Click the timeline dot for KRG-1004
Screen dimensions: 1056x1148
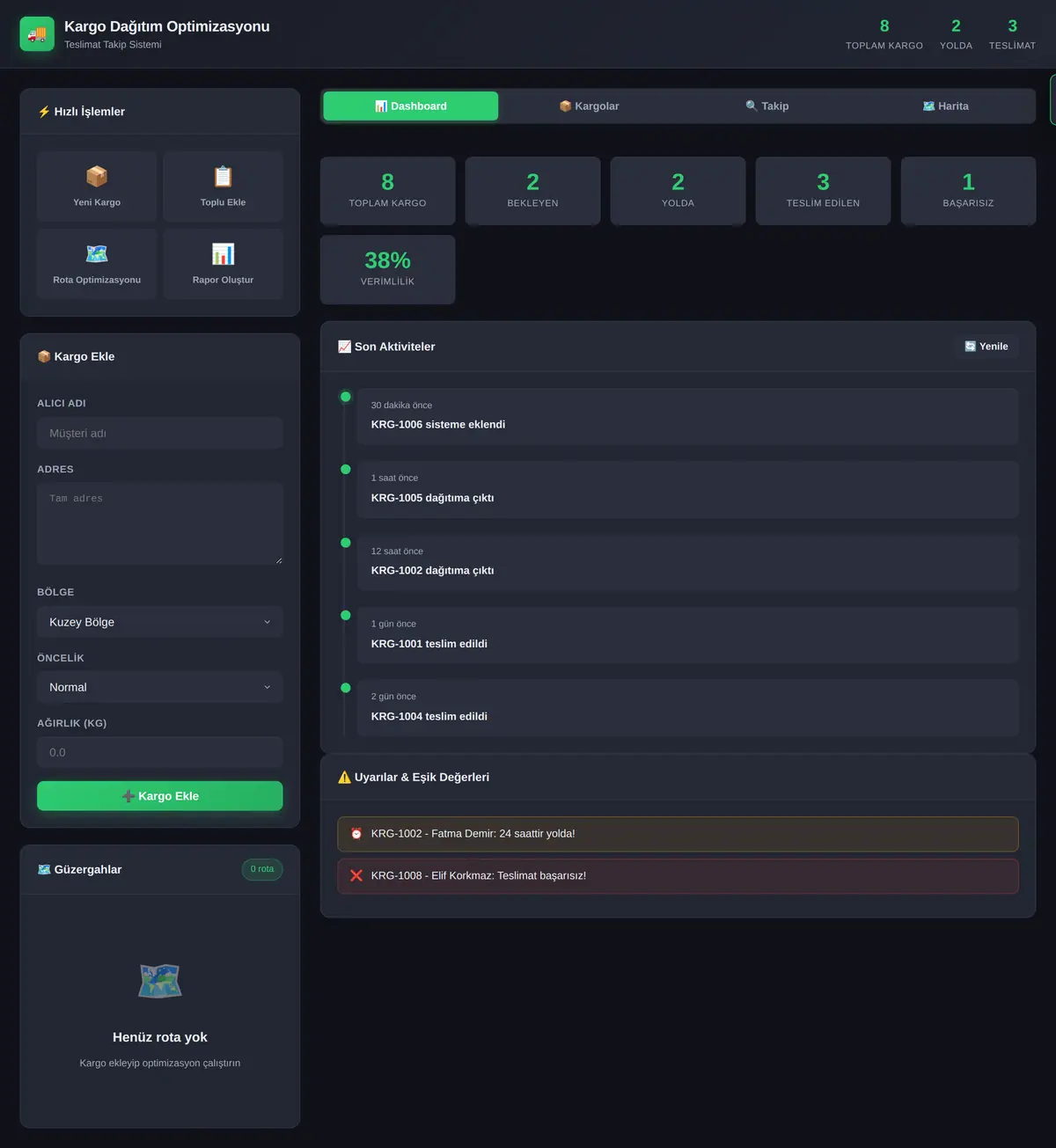pyautogui.click(x=346, y=688)
